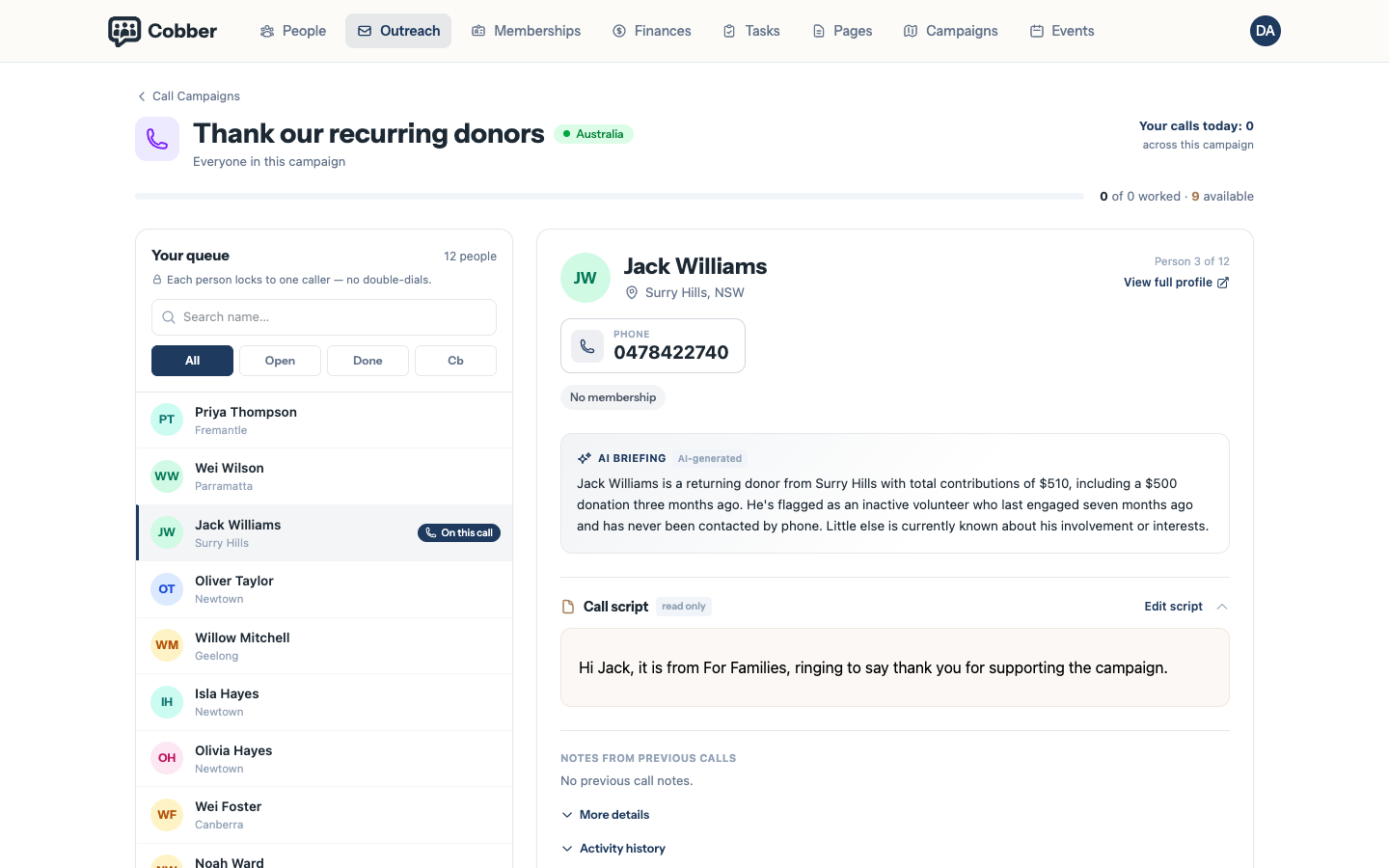The image size is (1389, 868).
Task: Open the Finances tab
Action: click(x=651, y=31)
